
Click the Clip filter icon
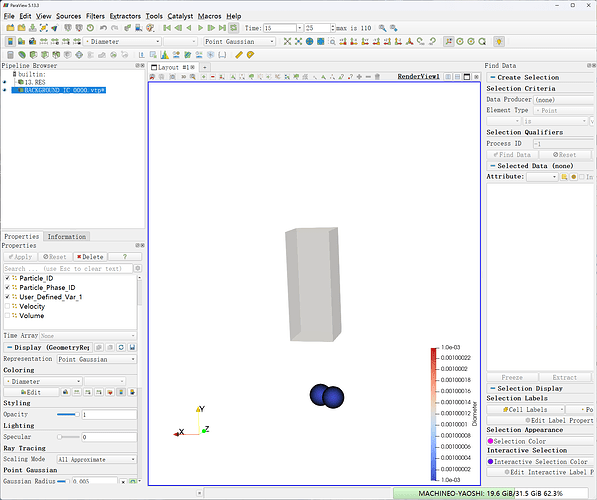tap(33, 55)
